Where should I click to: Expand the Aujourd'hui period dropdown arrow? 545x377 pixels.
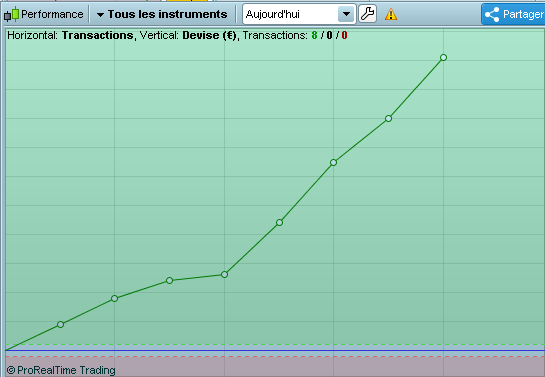[x=346, y=14]
